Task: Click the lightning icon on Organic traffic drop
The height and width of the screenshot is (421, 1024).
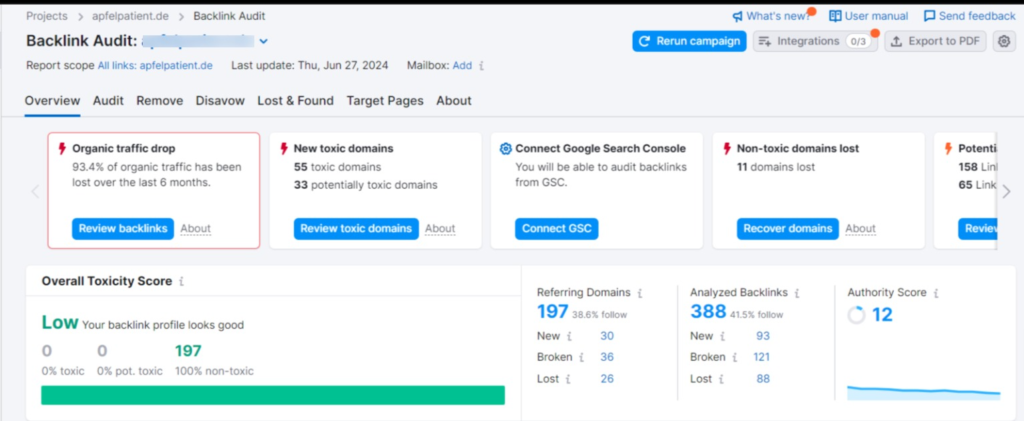Action: (63, 149)
